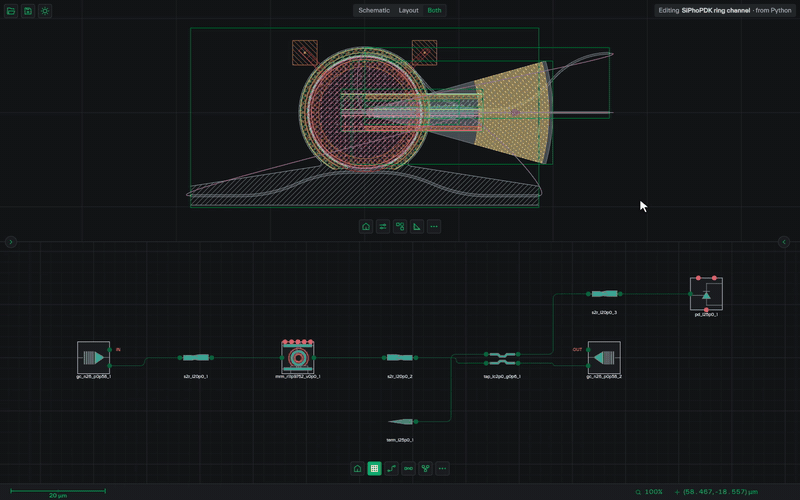800x500 pixels.
Task: Click the circular ring structure in layout
Action: coord(364,109)
